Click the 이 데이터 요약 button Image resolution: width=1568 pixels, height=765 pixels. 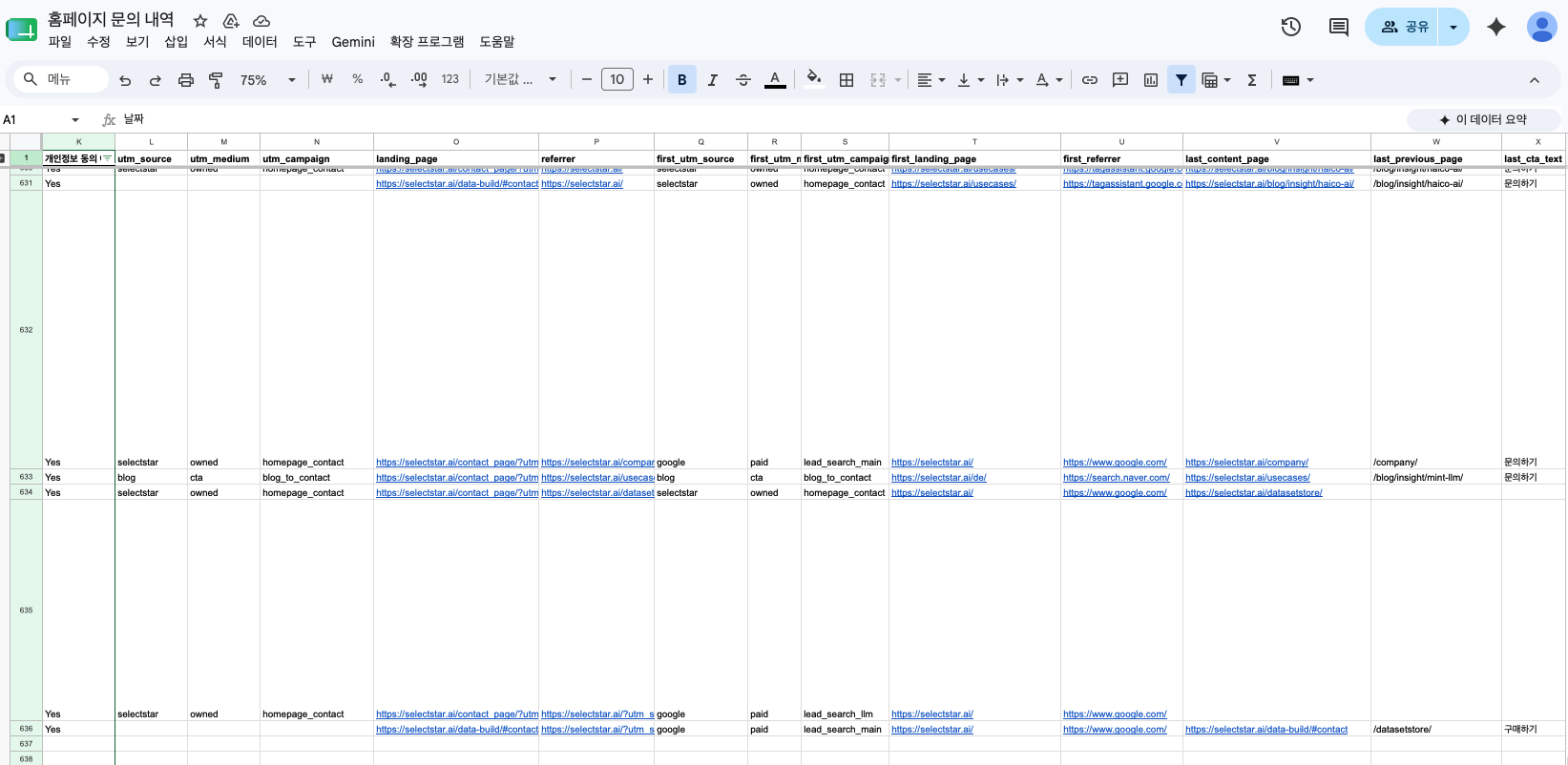(1484, 119)
